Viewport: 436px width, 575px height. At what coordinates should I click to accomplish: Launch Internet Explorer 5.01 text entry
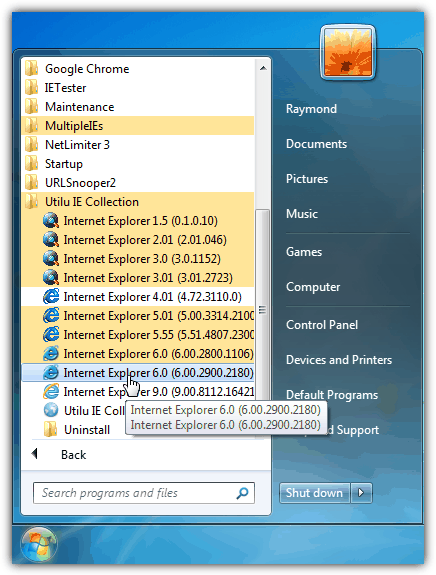158,316
